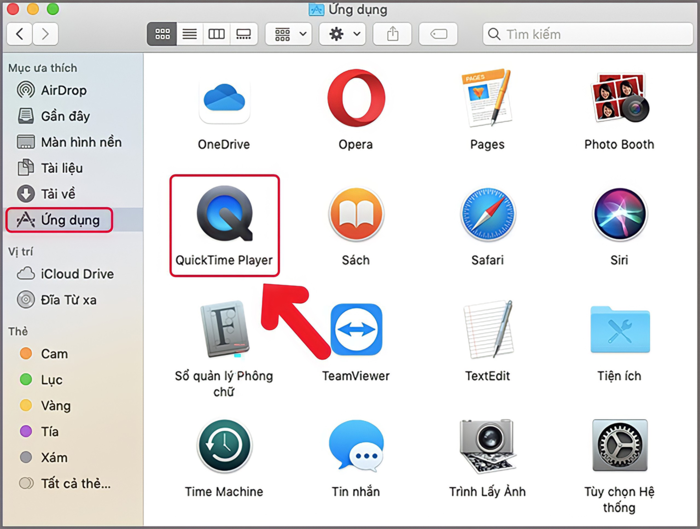
Task: Select the Tùy chọn Hệ thống icon
Action: (x=620, y=445)
